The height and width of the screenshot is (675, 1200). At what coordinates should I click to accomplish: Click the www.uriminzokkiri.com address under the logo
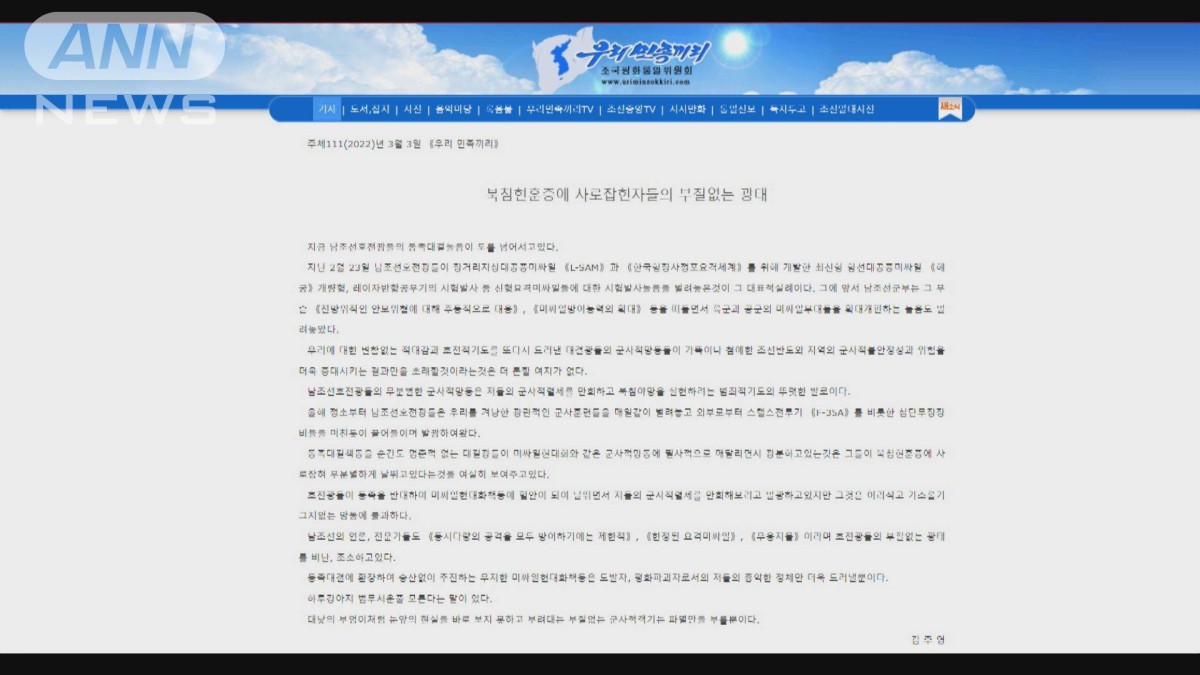pyautogui.click(x=646, y=83)
